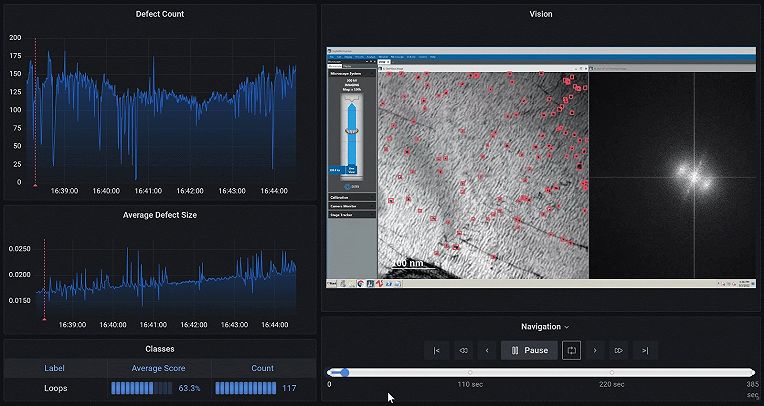The image size is (764, 406).
Task: Click the 110 sec timeline marker
Action: [470, 372]
